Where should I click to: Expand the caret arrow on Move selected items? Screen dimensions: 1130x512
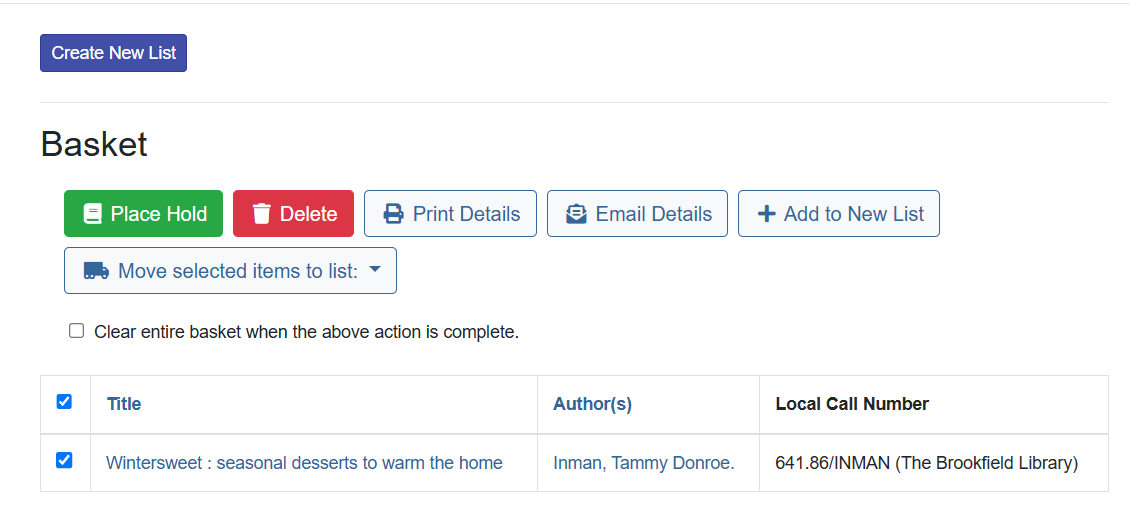(x=375, y=270)
